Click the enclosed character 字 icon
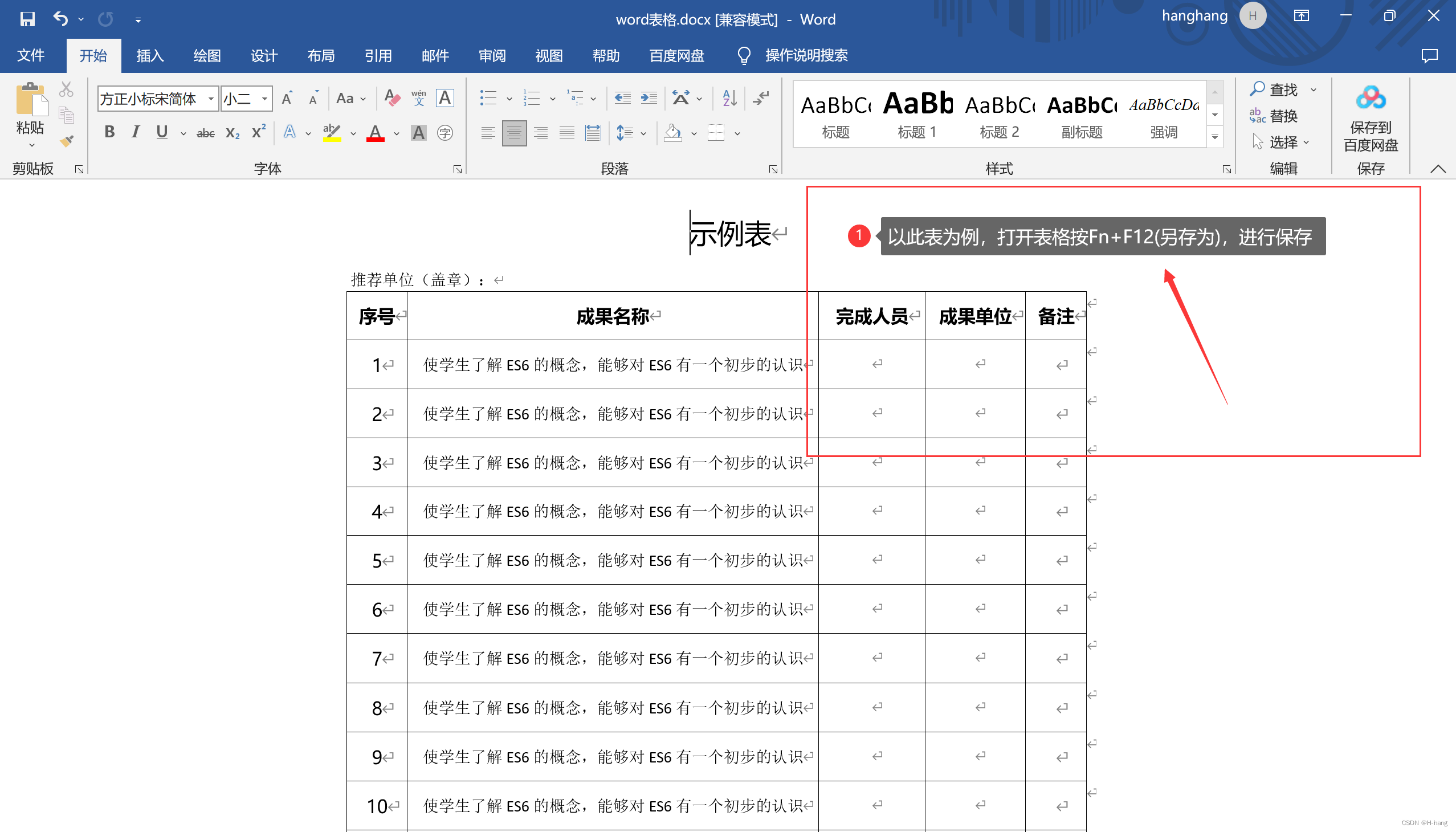Screen dimensions: 1456x832 pos(444,133)
